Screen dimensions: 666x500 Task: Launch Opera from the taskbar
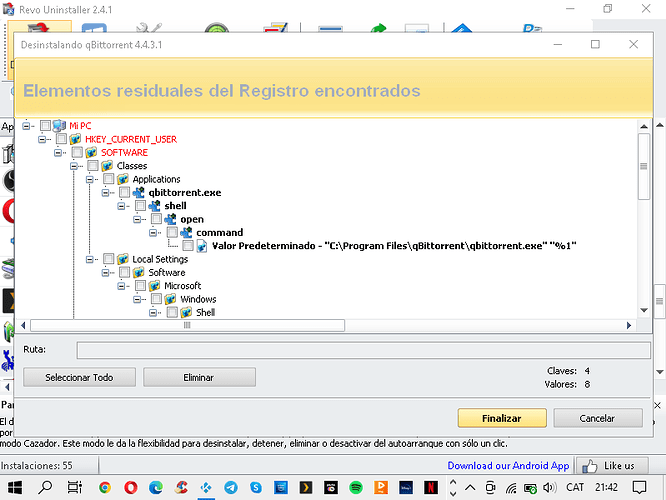pyautogui.click(x=130, y=487)
